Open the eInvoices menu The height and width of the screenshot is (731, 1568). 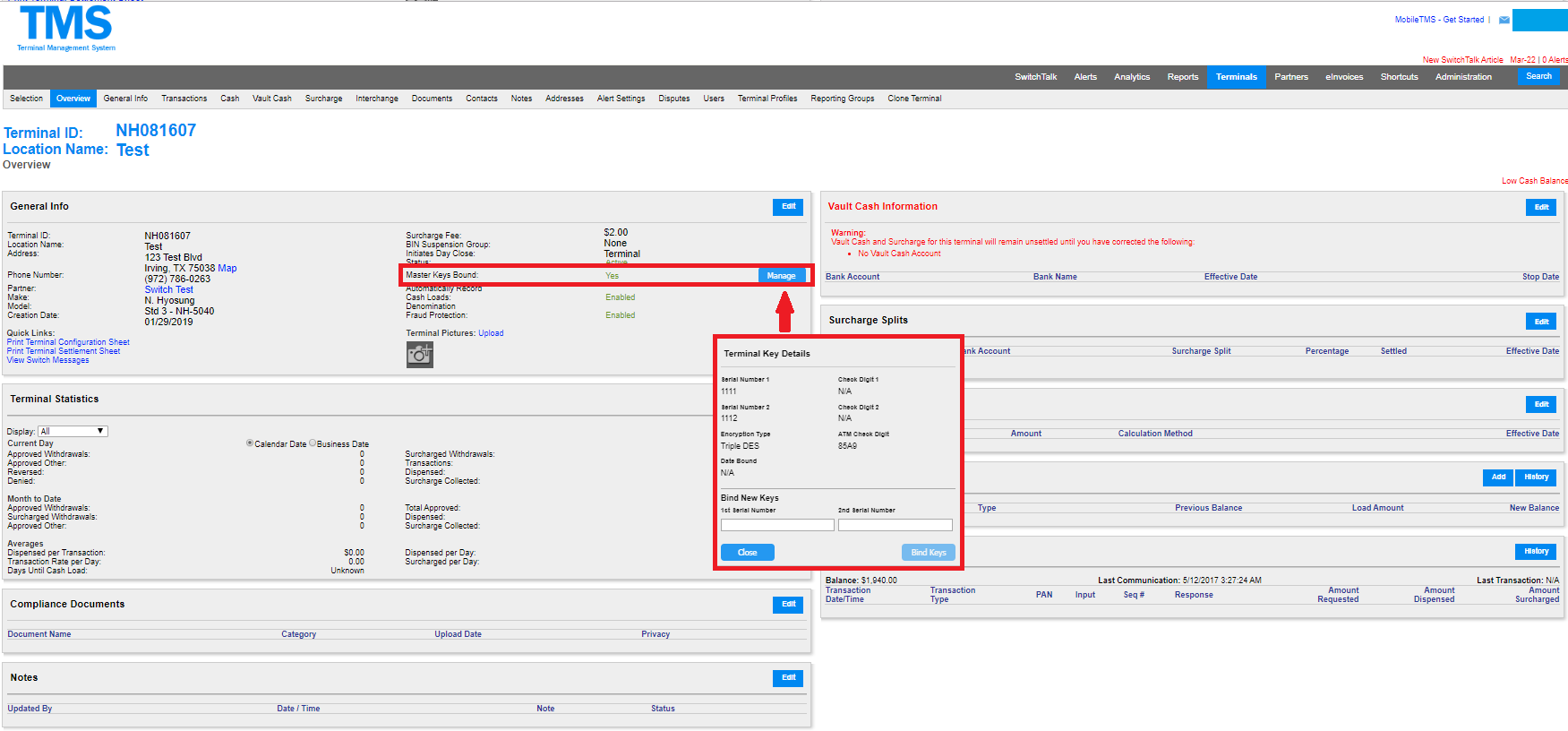(x=1344, y=77)
